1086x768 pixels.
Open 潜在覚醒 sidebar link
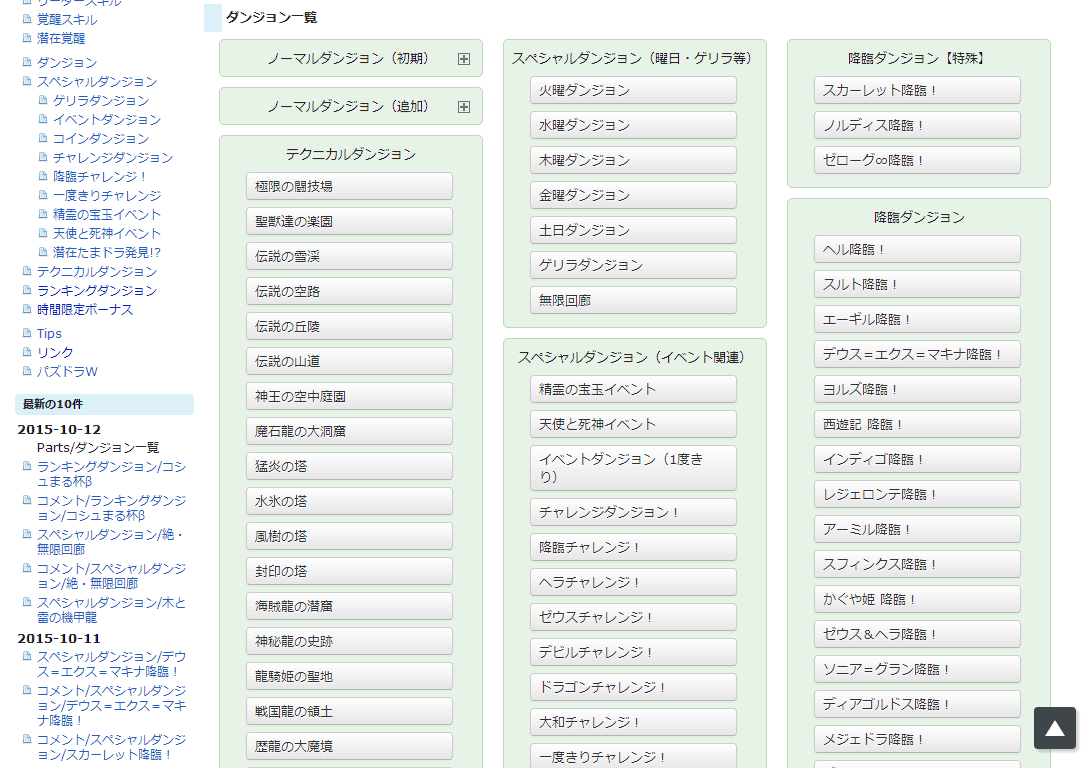(x=61, y=38)
